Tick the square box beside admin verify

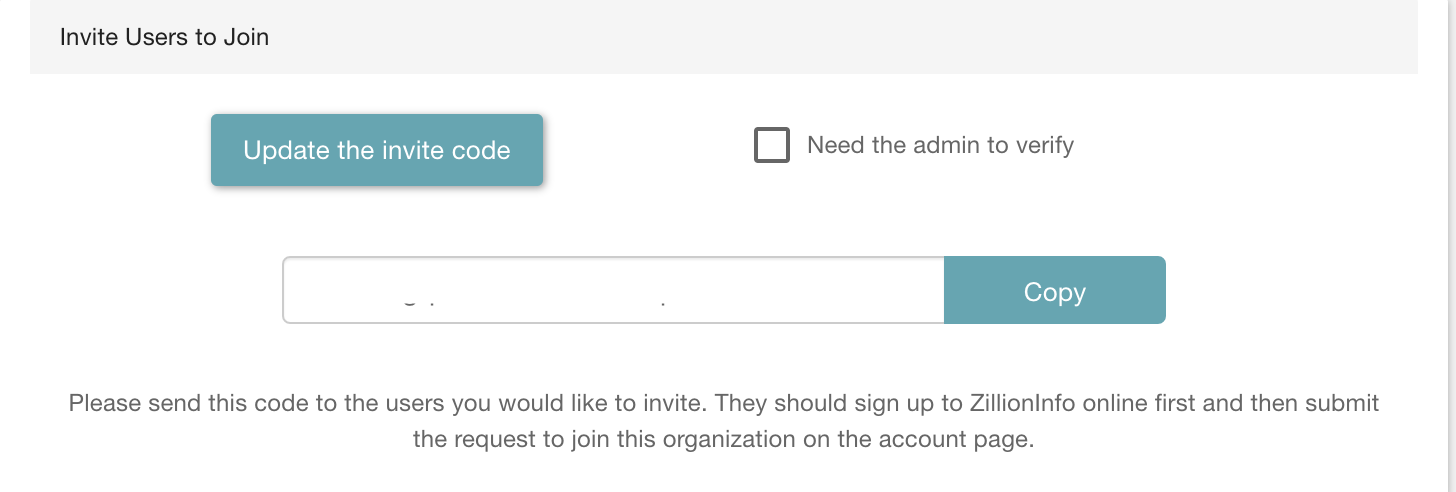click(771, 146)
